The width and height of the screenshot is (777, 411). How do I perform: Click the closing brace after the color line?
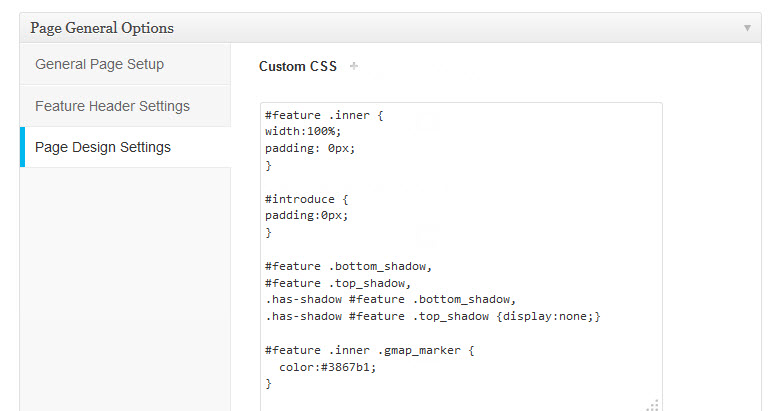click(x=269, y=384)
